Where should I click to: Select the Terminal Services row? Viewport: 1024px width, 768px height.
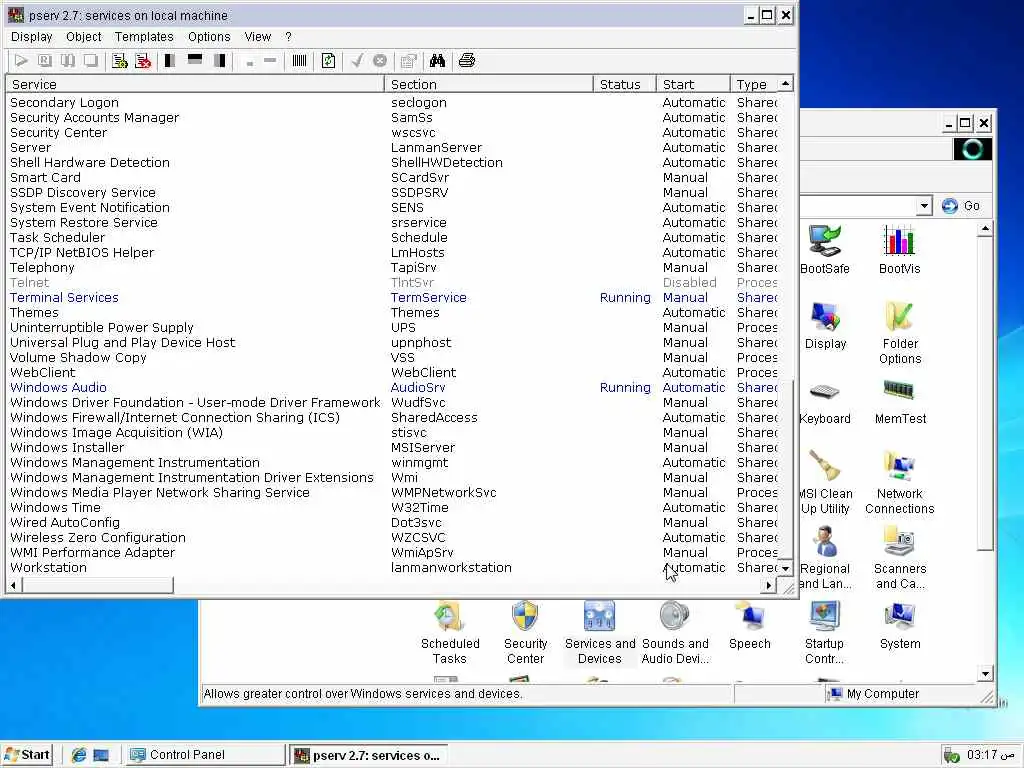[x=392, y=298]
